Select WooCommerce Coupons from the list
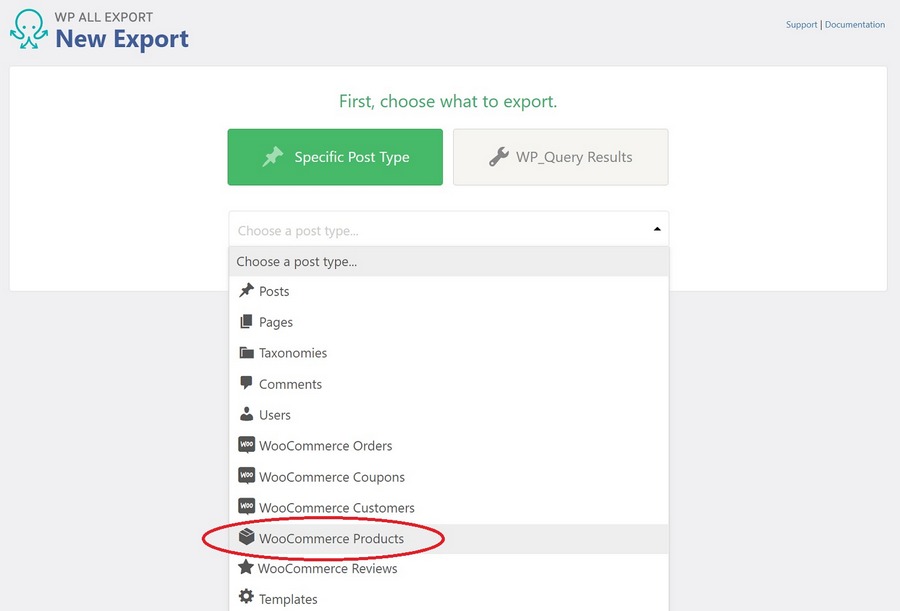900x611 pixels. [332, 477]
